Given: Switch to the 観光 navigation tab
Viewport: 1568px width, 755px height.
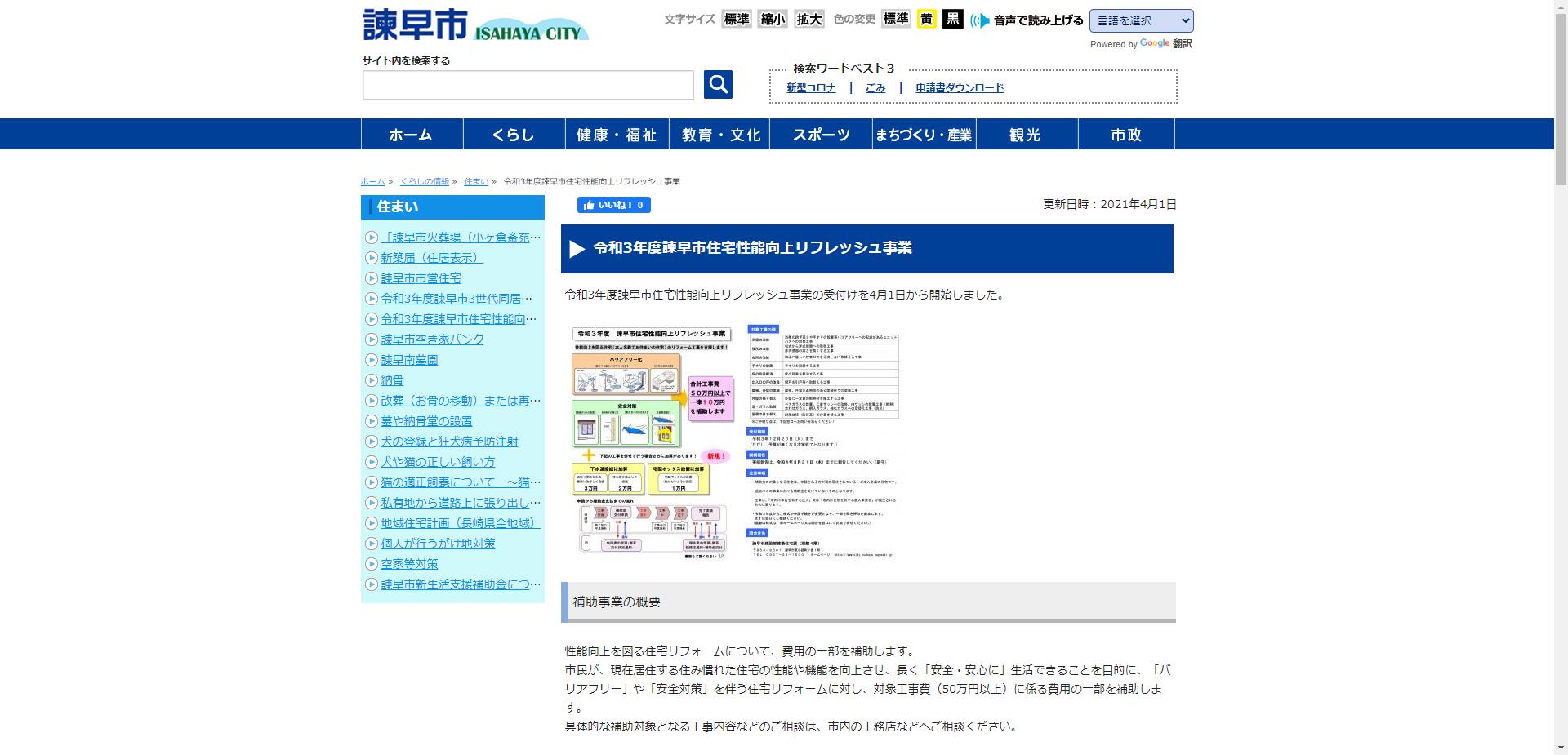Looking at the screenshot, I should (1026, 134).
